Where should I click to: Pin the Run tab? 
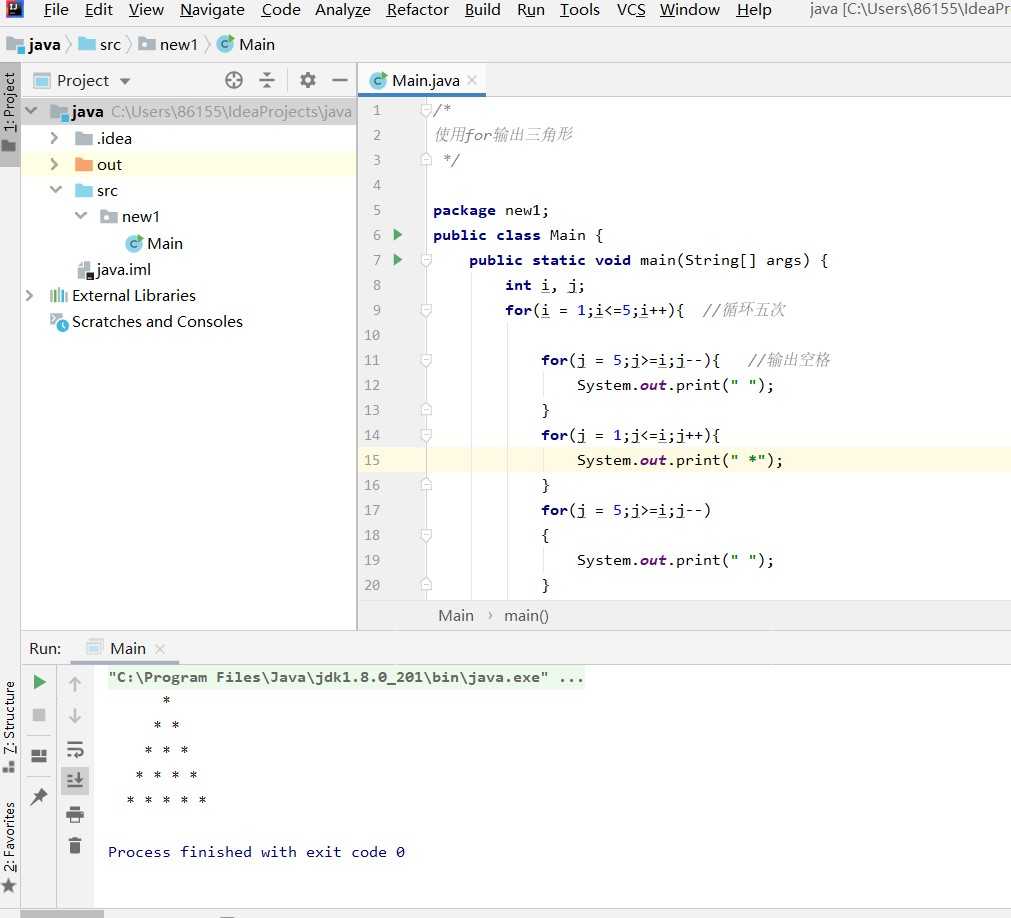click(x=39, y=796)
